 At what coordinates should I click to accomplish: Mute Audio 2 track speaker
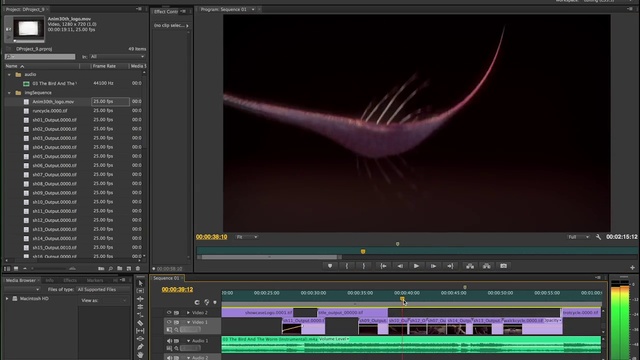pos(169,358)
